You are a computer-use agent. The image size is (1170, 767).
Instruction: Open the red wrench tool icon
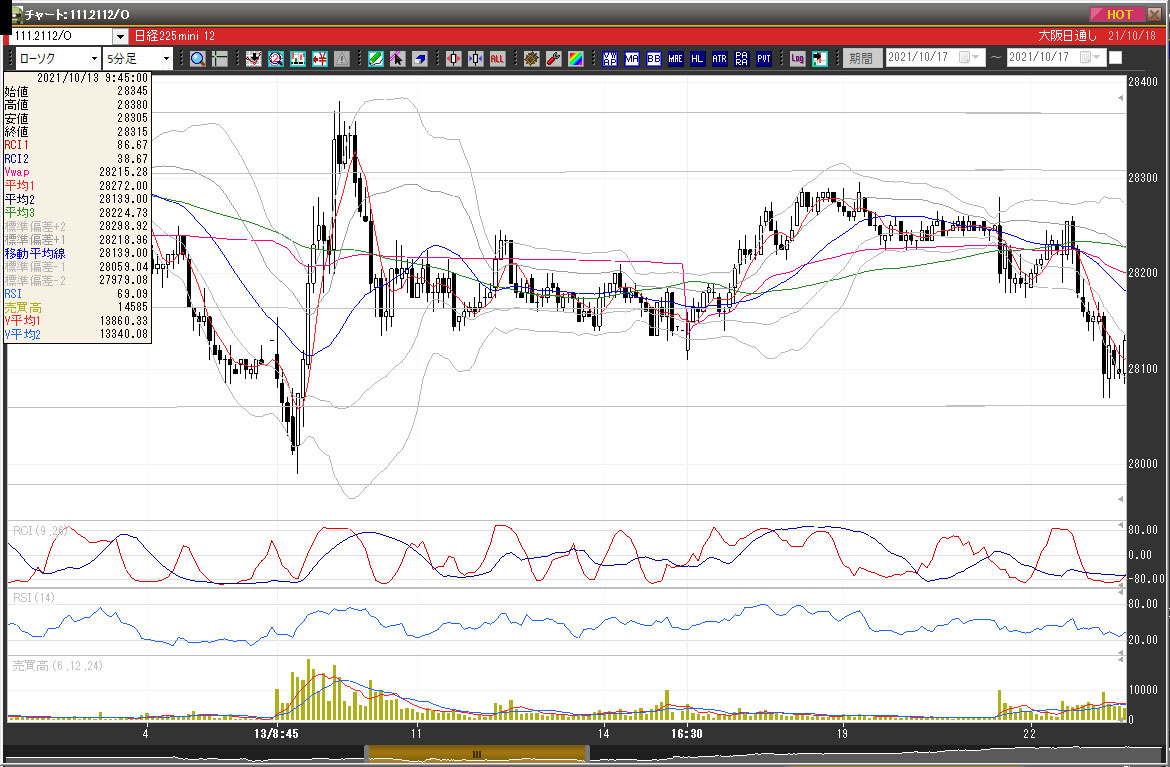click(553, 59)
